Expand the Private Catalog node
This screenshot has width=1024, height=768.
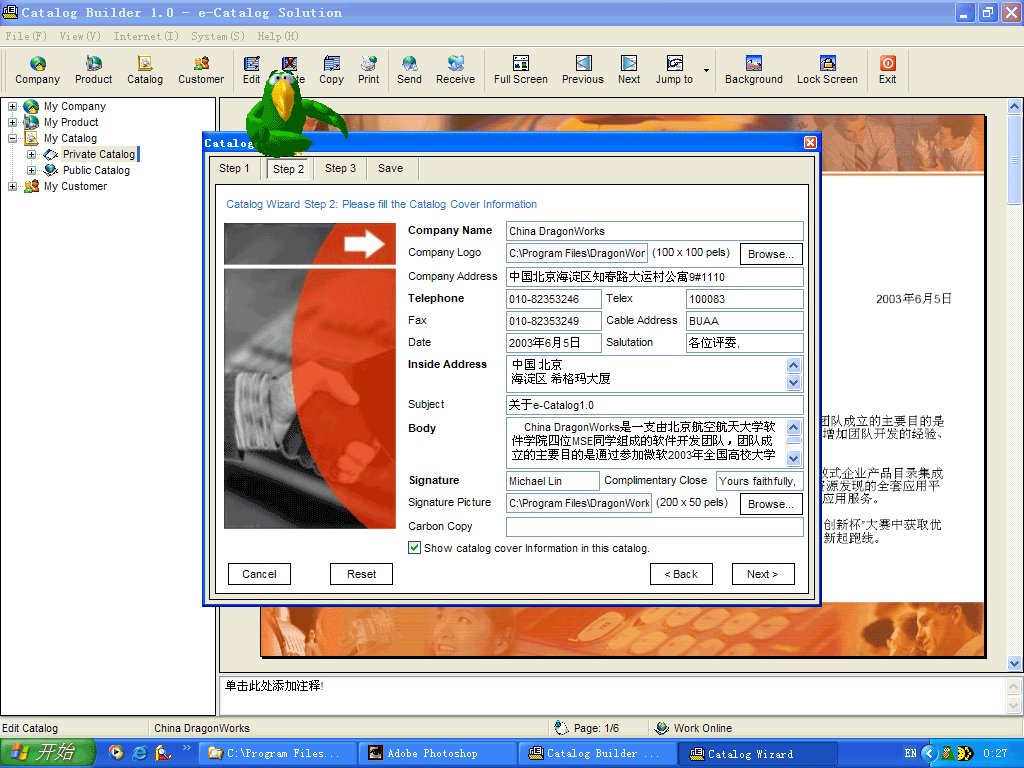click(x=31, y=154)
